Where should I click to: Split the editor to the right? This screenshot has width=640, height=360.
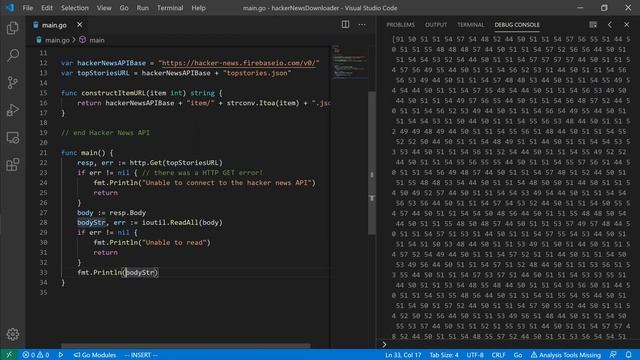(x=345, y=24)
